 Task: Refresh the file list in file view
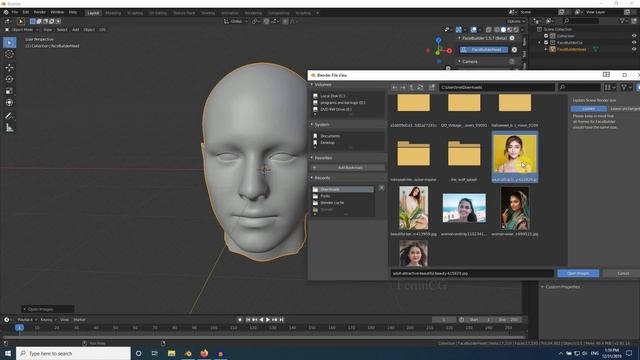click(x=420, y=87)
